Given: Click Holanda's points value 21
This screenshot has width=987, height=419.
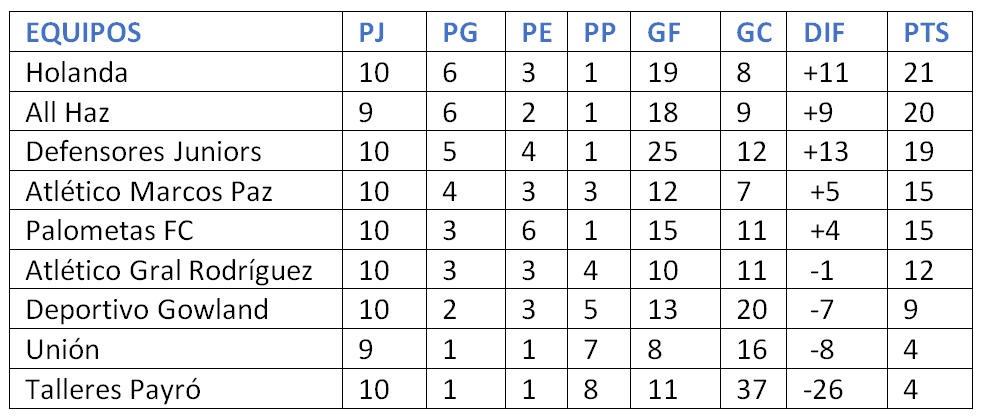Looking at the screenshot, I should (x=916, y=73).
